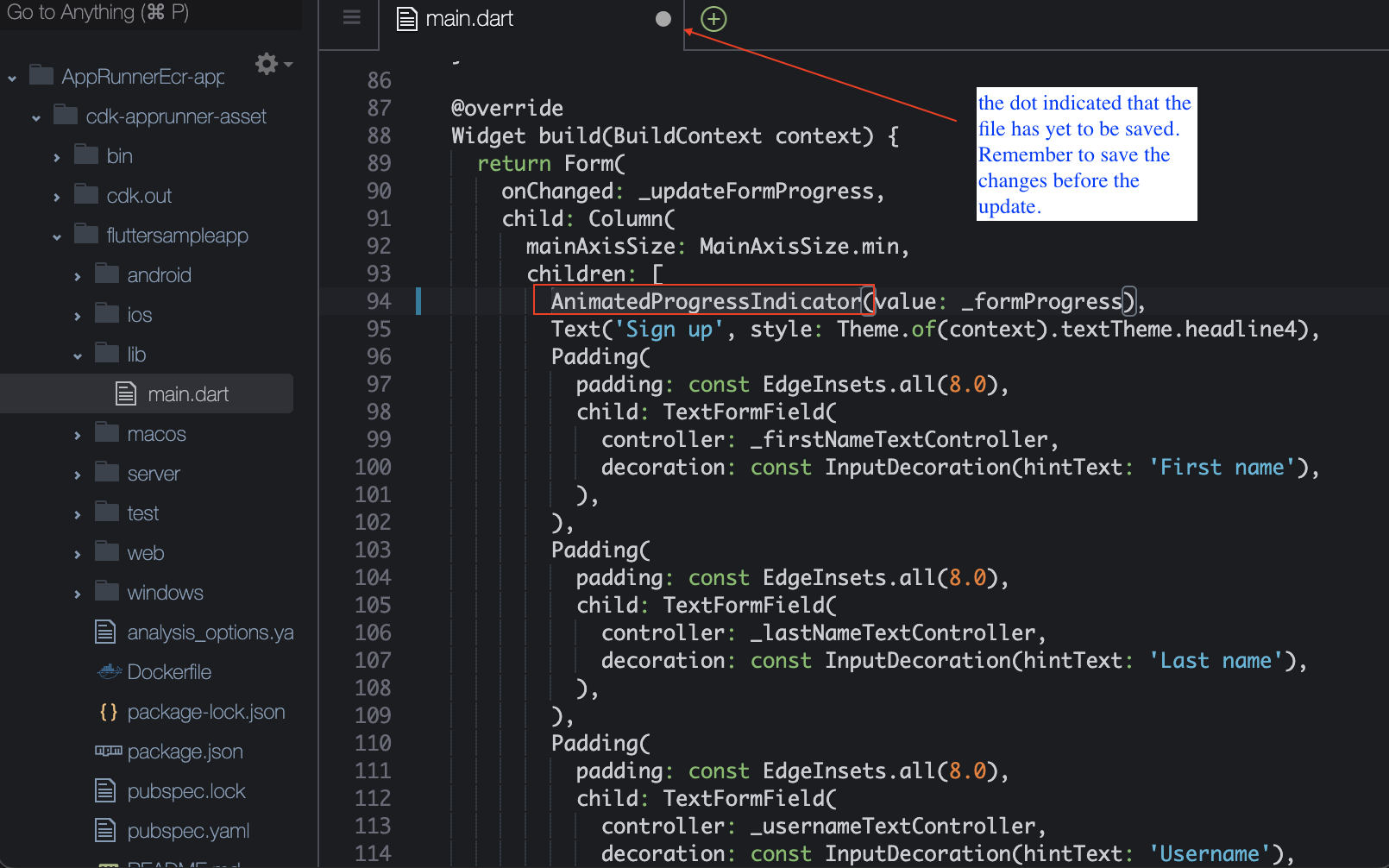
Task: Click the server folder icon
Action: tap(107, 472)
